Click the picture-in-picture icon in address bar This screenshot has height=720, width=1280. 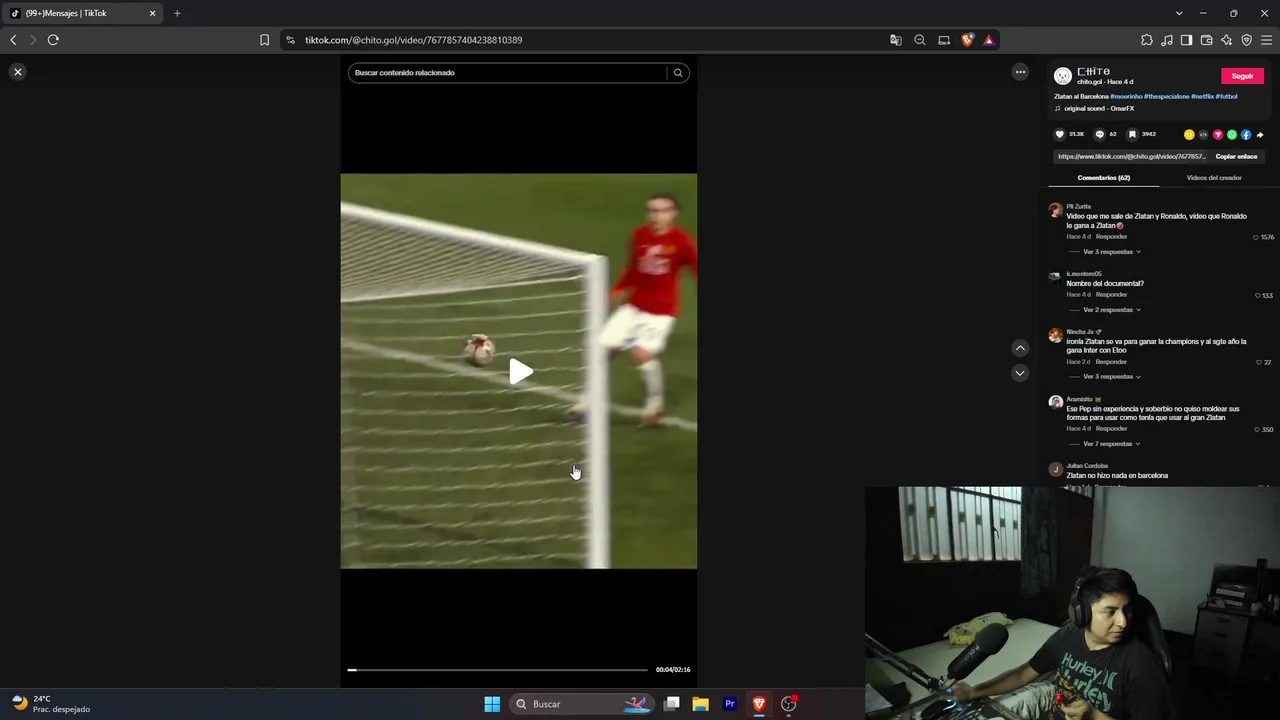point(944,40)
